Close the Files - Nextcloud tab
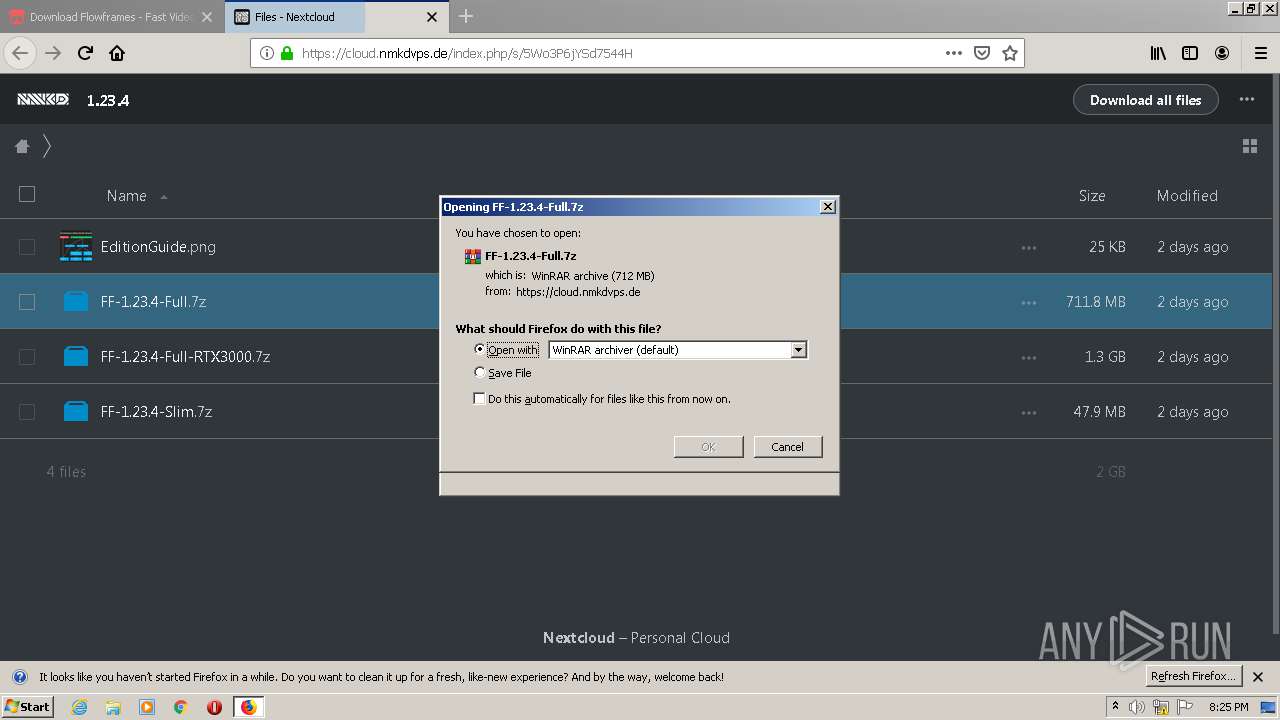Viewport: 1280px width, 720px height. [432, 17]
